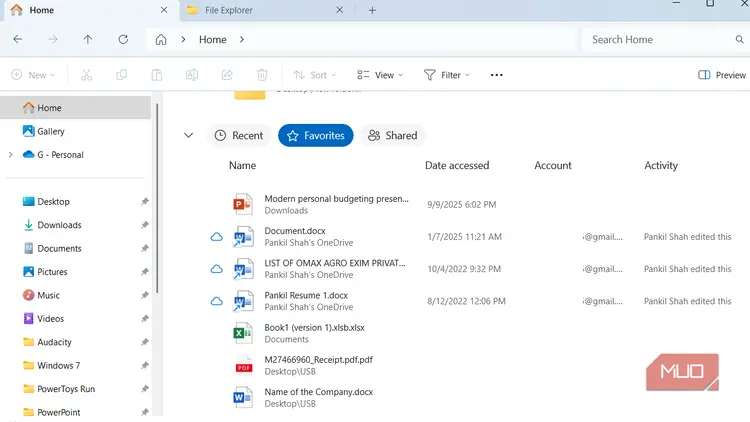Close the Home tab
This screenshot has width=750, height=422.
click(164, 10)
